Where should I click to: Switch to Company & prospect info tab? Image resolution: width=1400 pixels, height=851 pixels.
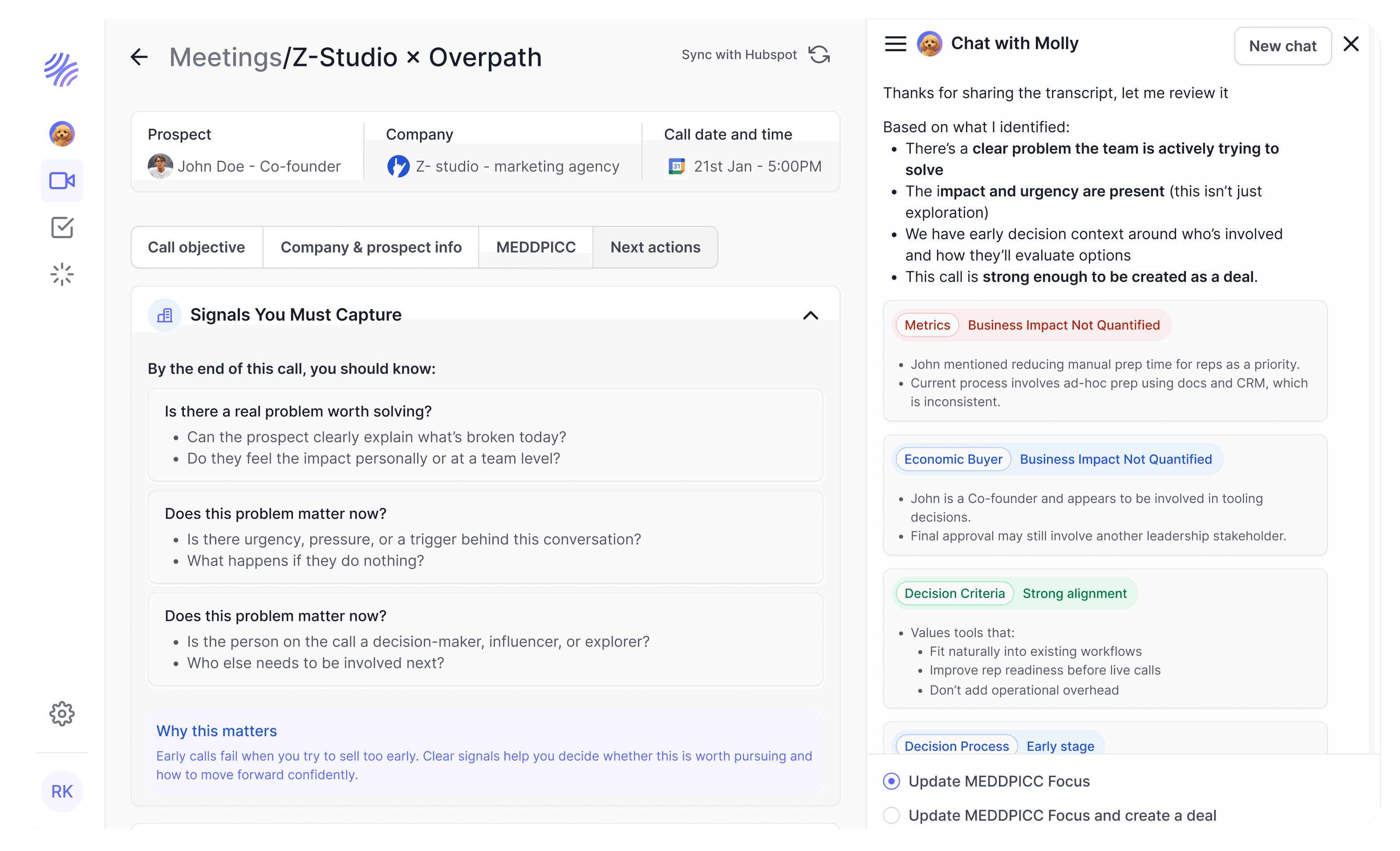tap(370, 247)
